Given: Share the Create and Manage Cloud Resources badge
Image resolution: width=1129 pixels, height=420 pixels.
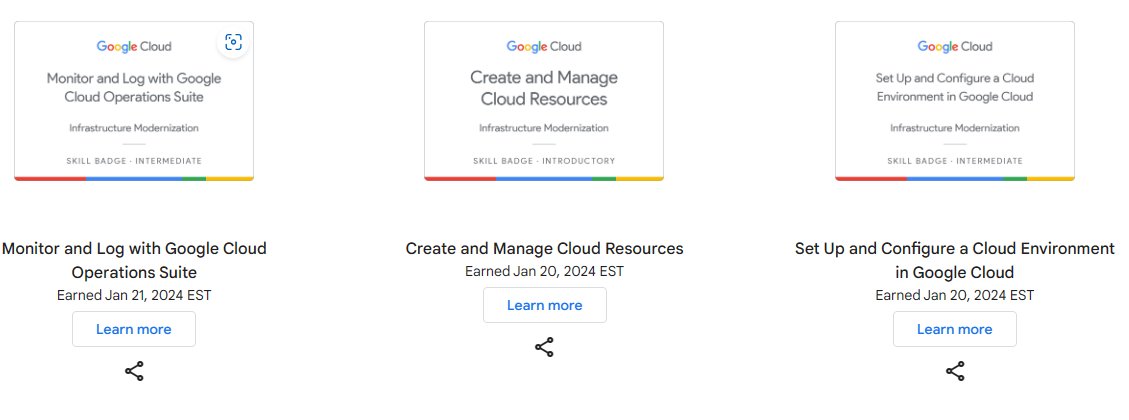Looking at the screenshot, I should [544, 347].
